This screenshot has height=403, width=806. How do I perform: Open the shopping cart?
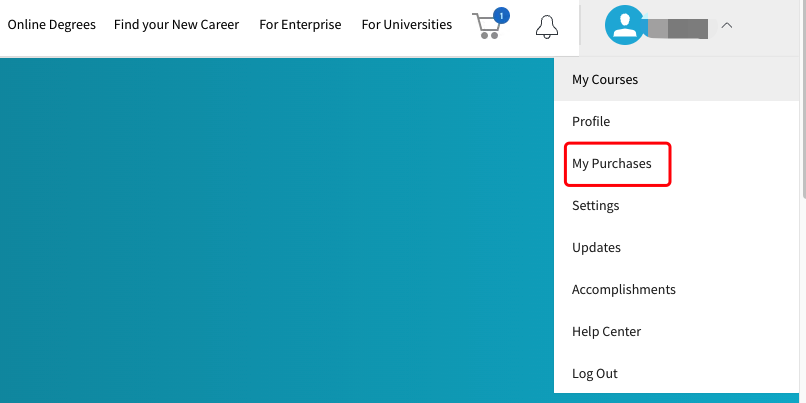486,26
